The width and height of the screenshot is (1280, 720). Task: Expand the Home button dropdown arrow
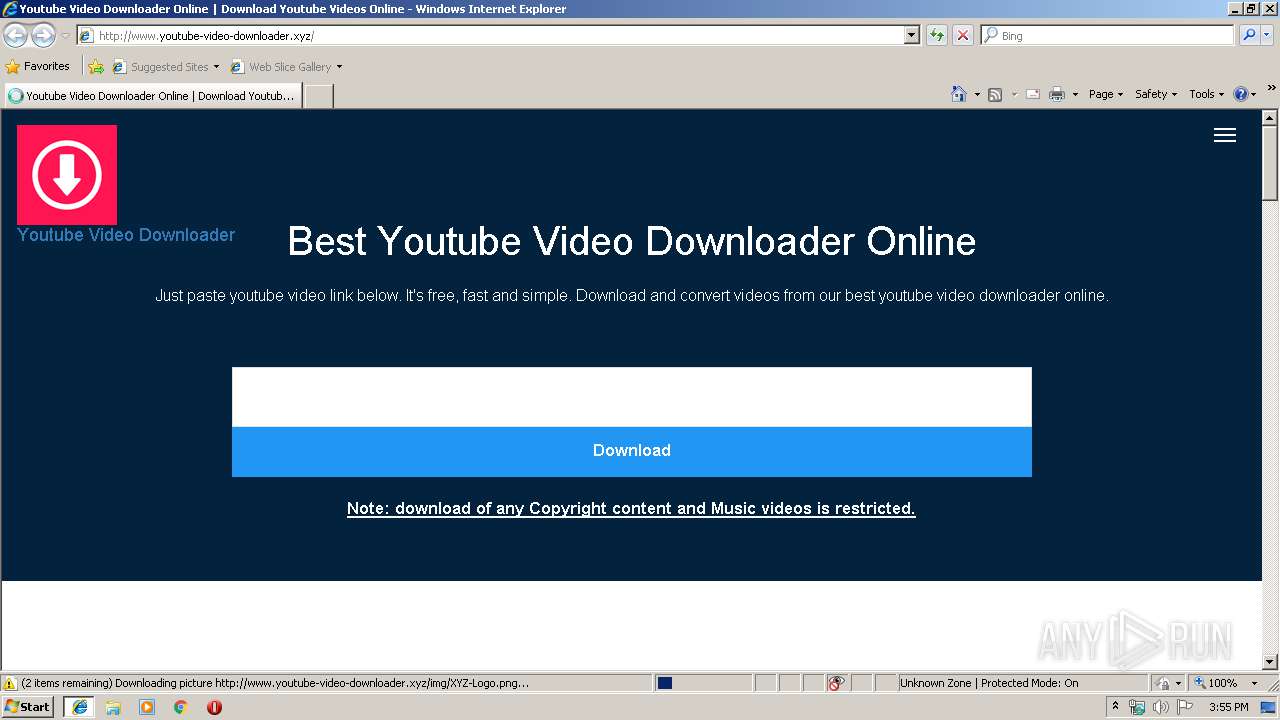977,94
